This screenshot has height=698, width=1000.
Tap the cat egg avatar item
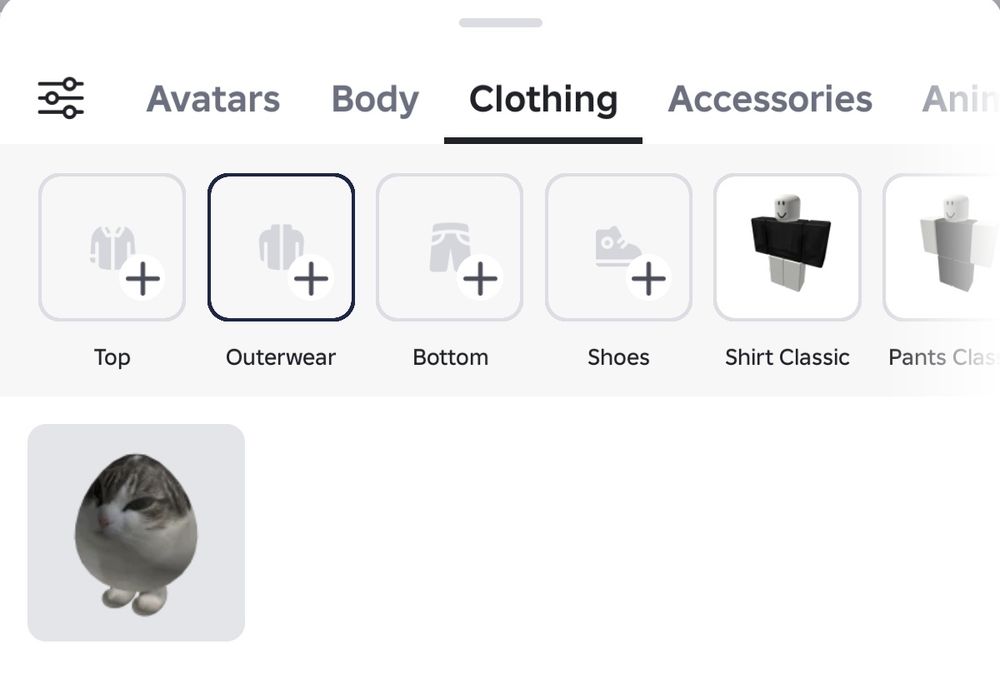[x=136, y=533]
